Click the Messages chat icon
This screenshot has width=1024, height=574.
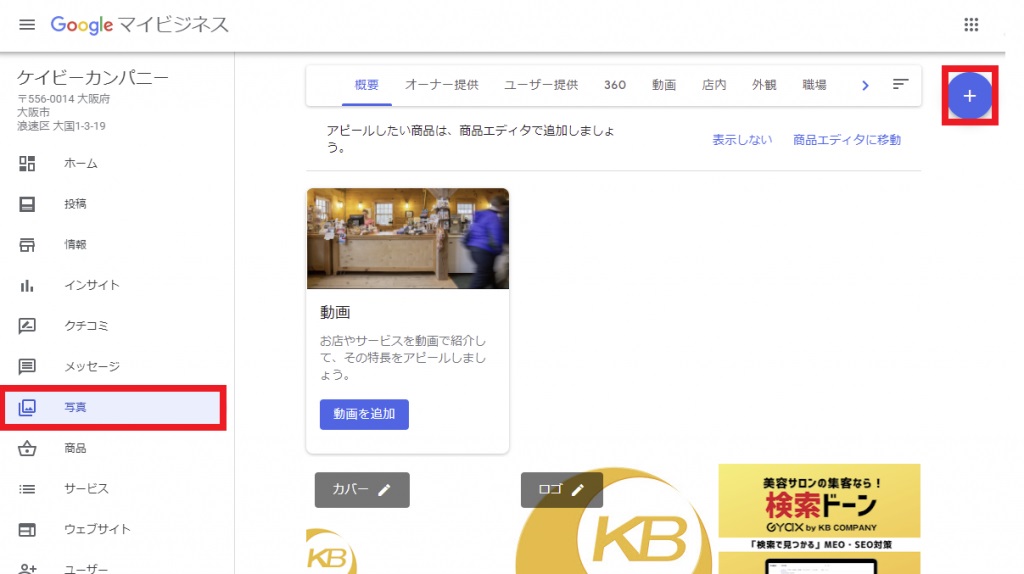[x=27, y=367]
